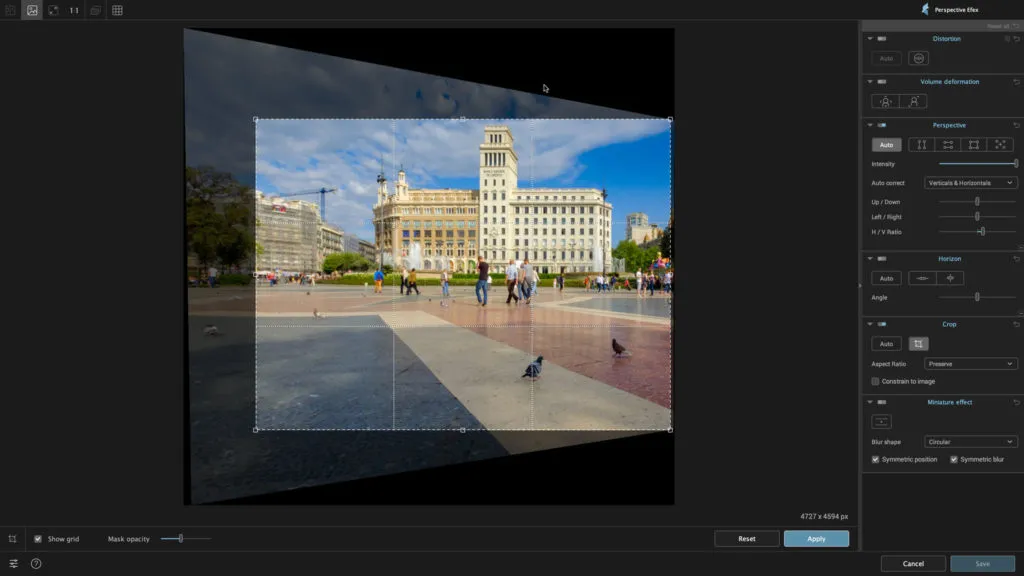This screenshot has height=576, width=1024.
Task: Uncheck the Show grid checkbox
Action: [38, 539]
